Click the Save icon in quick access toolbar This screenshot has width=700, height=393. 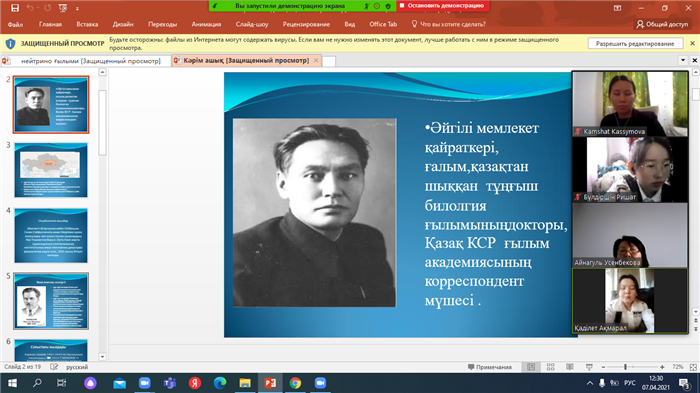15,8
